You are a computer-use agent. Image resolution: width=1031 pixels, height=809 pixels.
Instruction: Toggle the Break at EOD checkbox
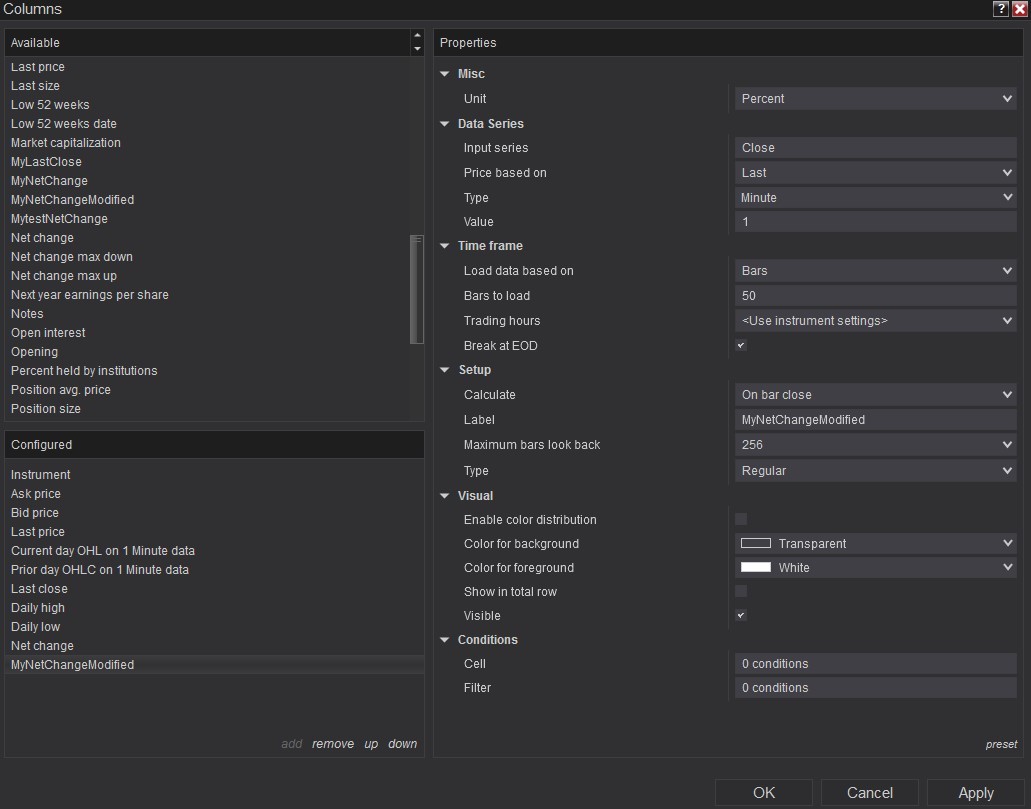tap(741, 346)
